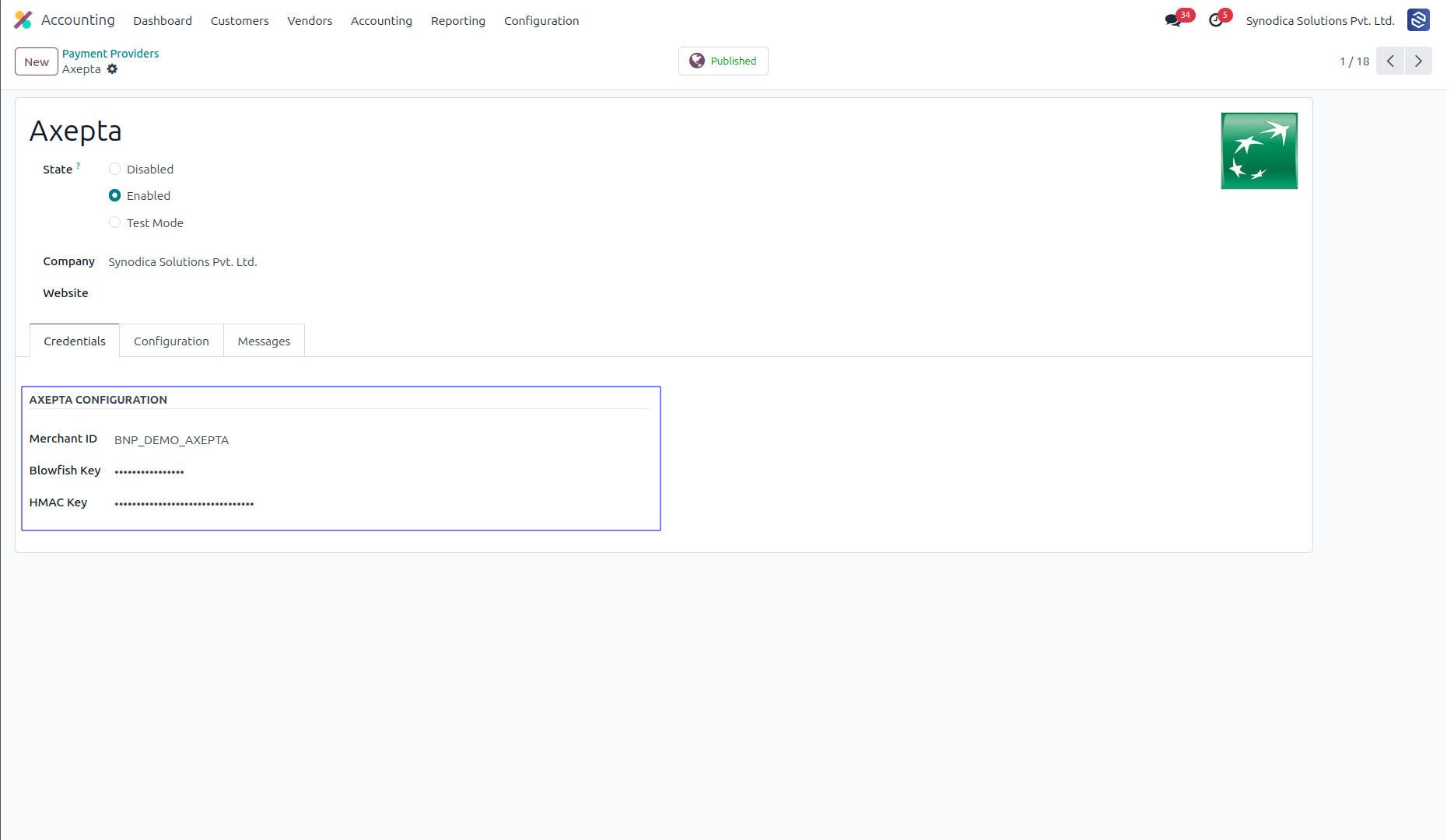
Task: Select the Enabled state radio button
Action: pyautogui.click(x=114, y=195)
